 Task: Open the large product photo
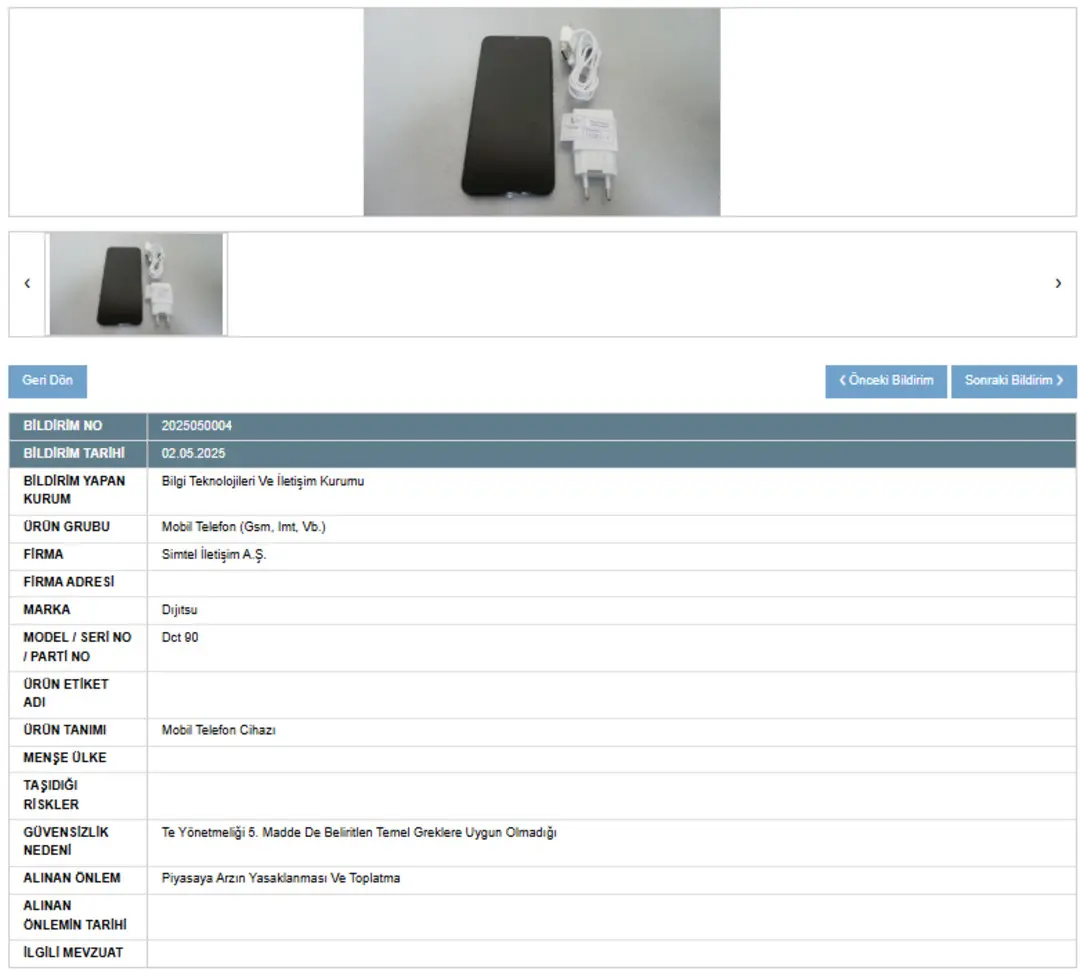(541, 112)
